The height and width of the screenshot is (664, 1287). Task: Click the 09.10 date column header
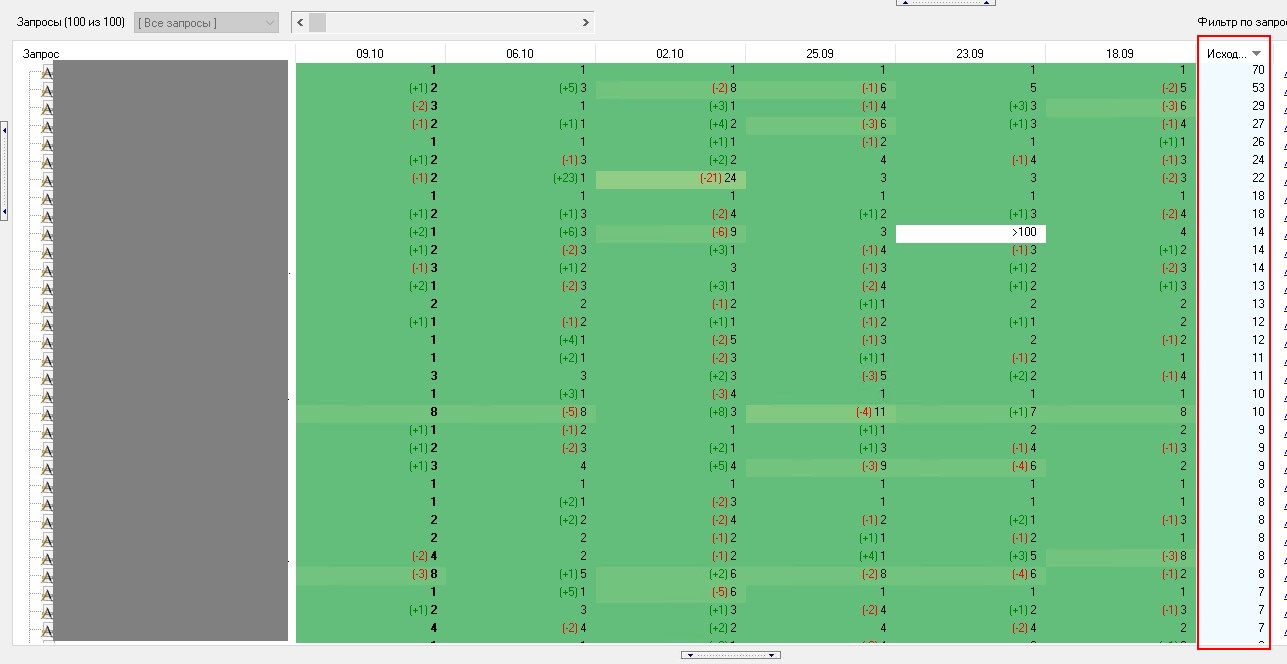370,54
